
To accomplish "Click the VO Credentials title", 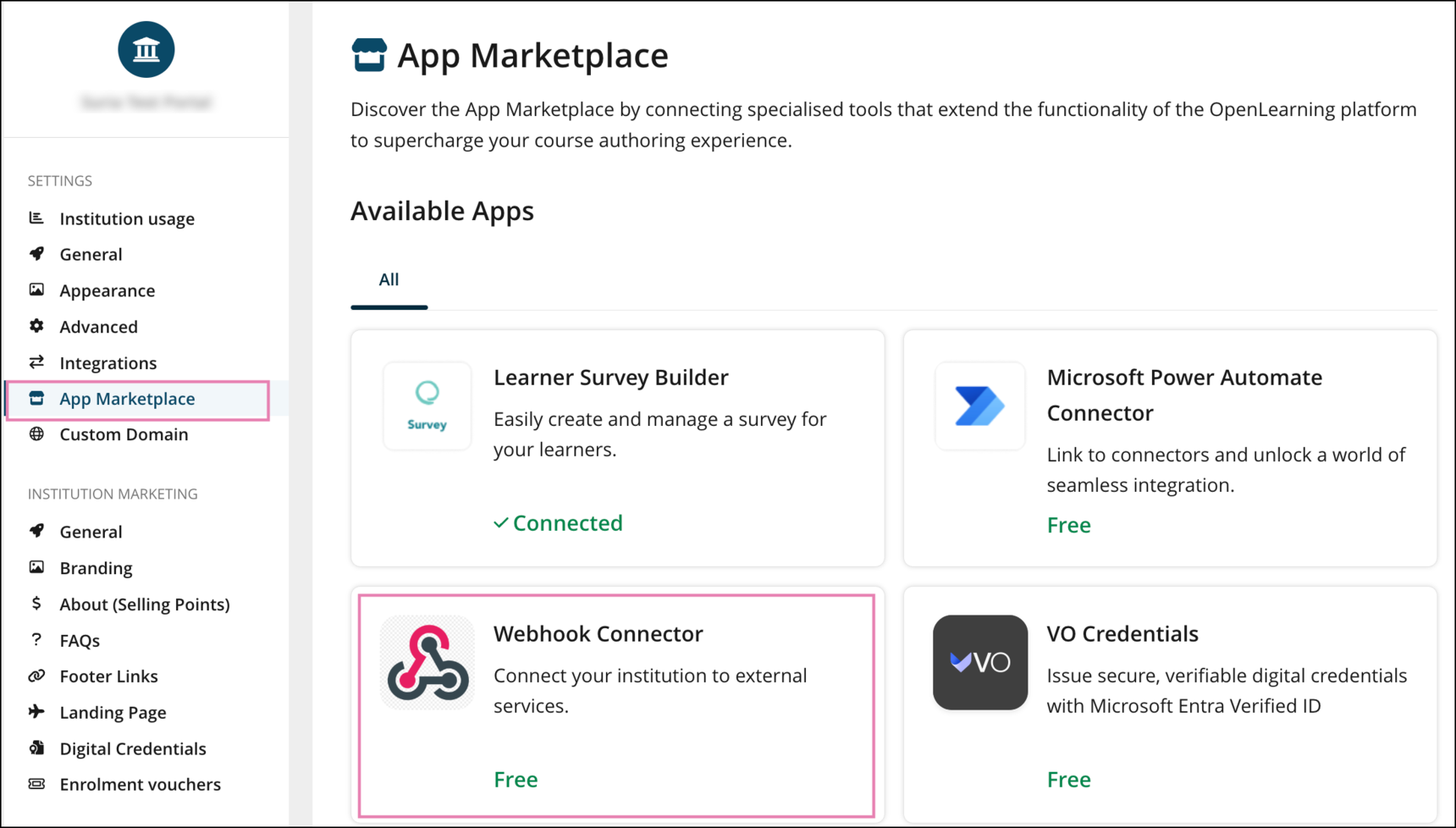I will [1122, 633].
